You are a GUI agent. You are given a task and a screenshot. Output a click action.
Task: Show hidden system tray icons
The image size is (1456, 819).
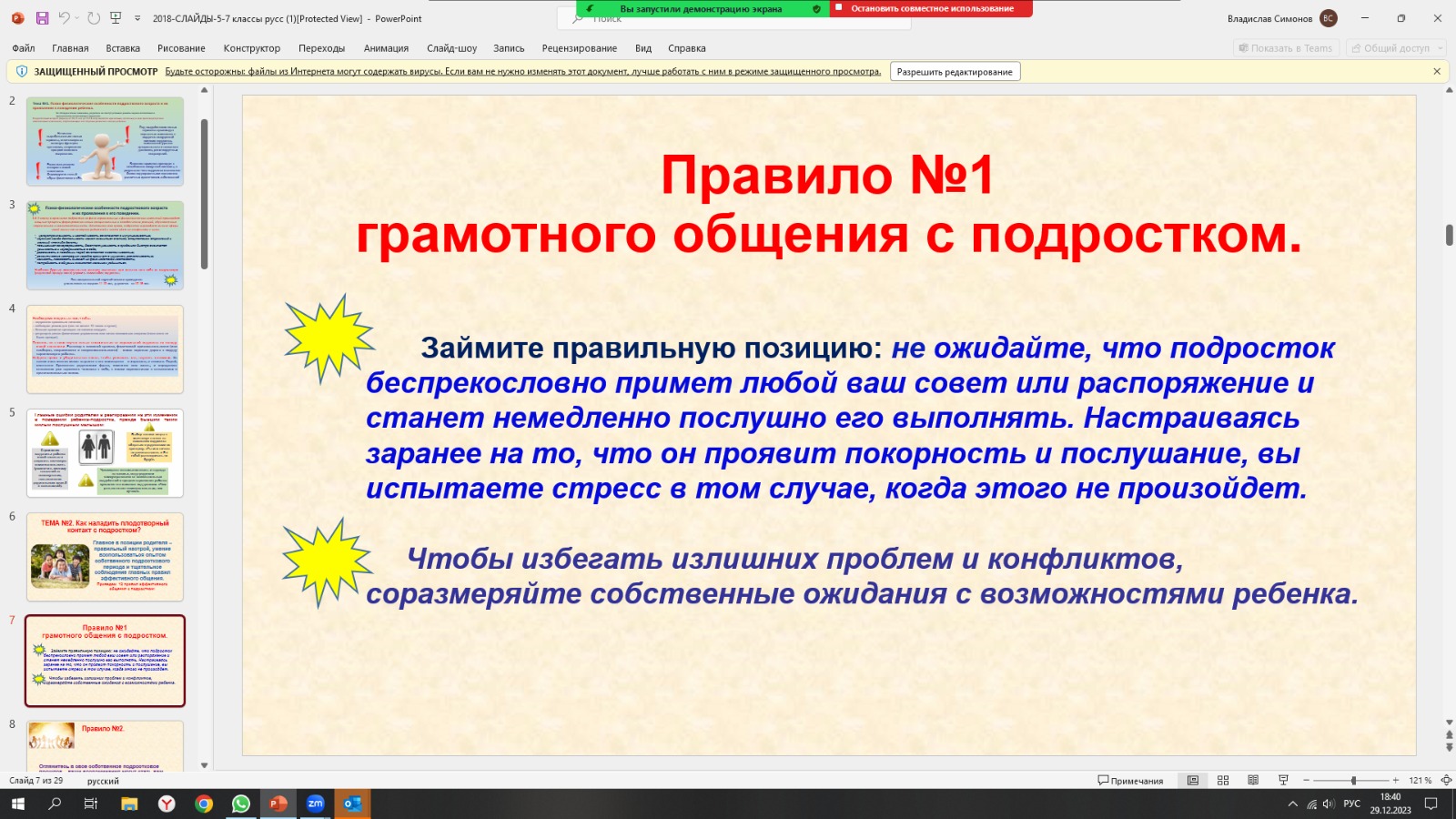coord(1292,804)
